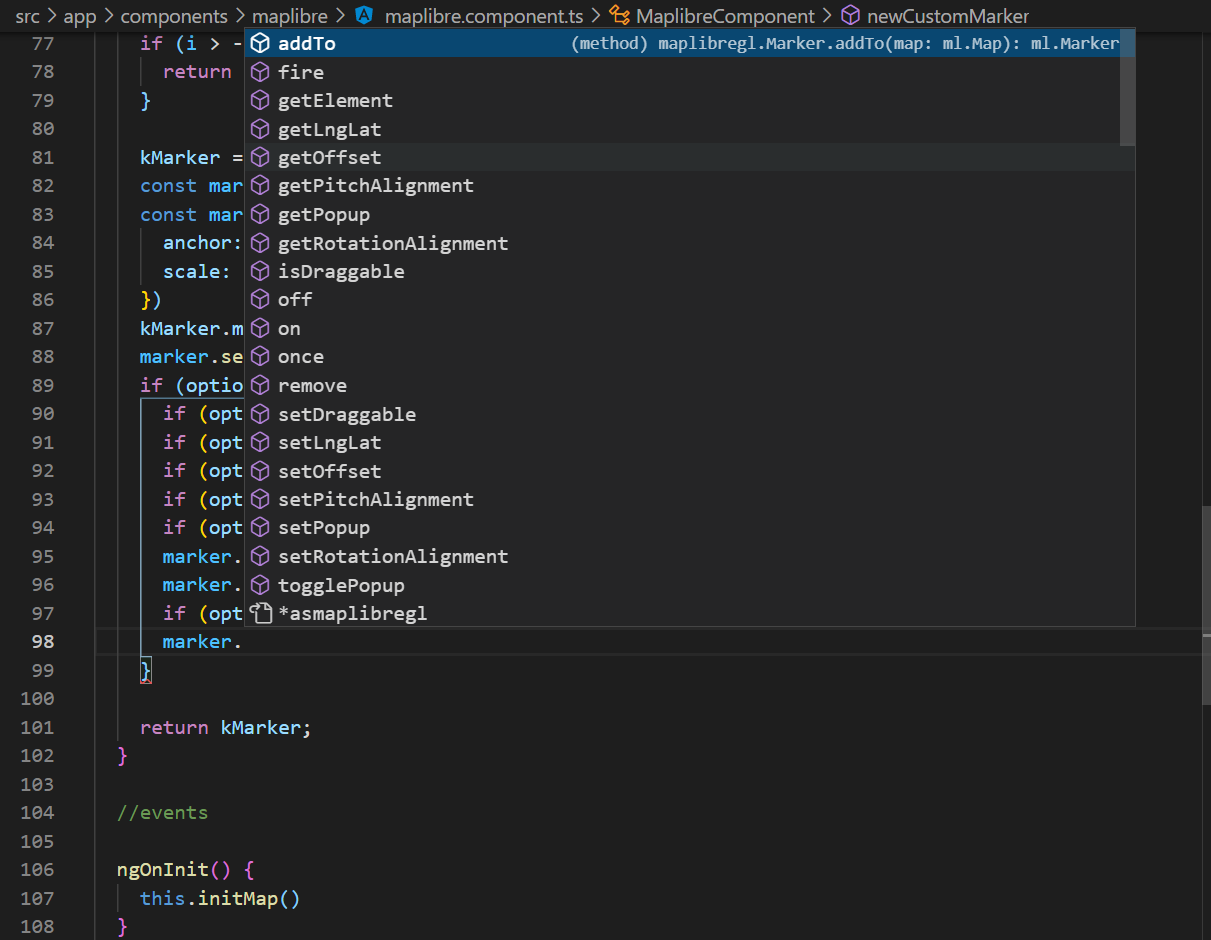Click the suggestion list scrollbar thumb
The image size is (1211, 940).
1127,88
